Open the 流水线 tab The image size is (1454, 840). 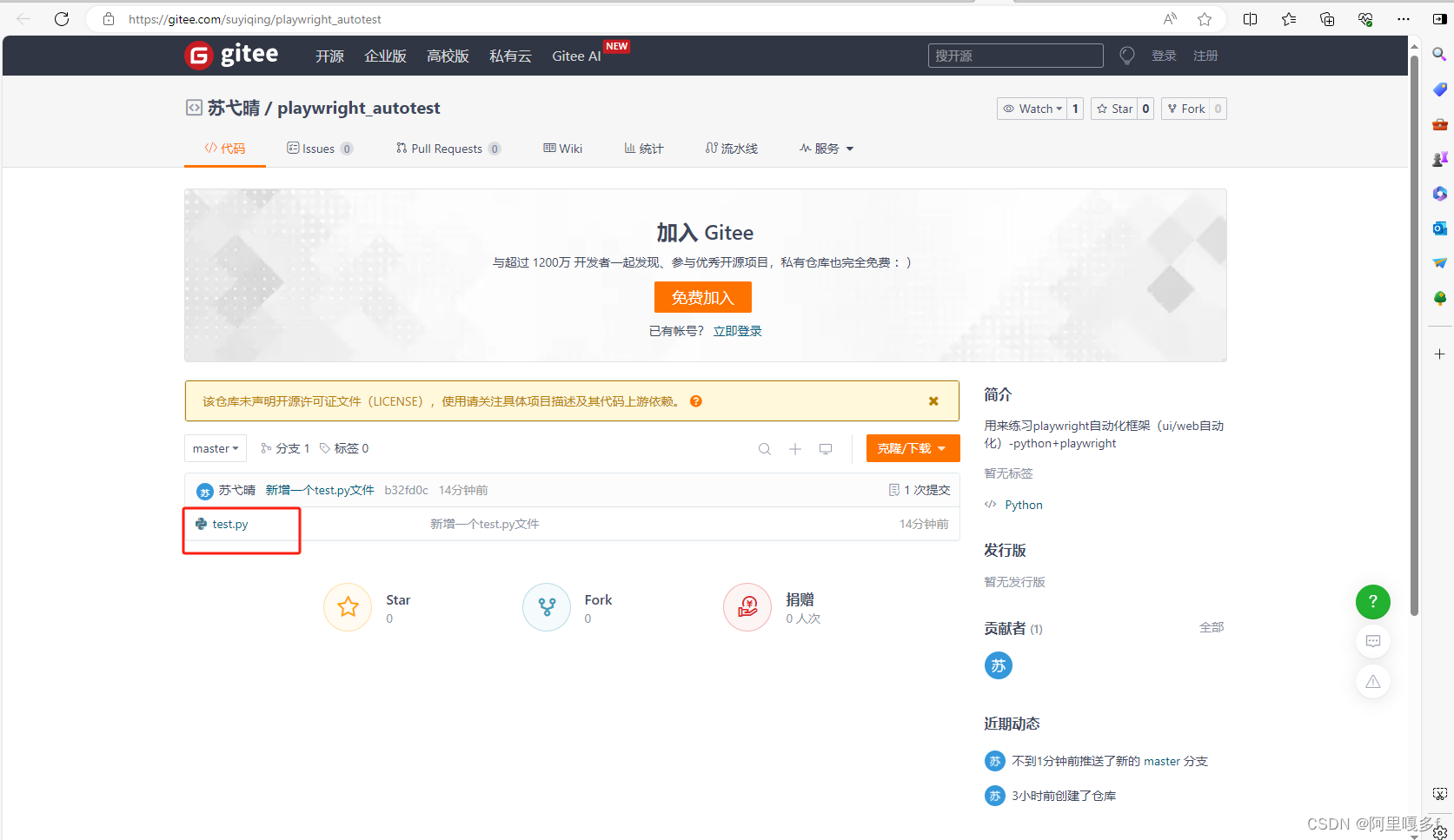pos(732,149)
